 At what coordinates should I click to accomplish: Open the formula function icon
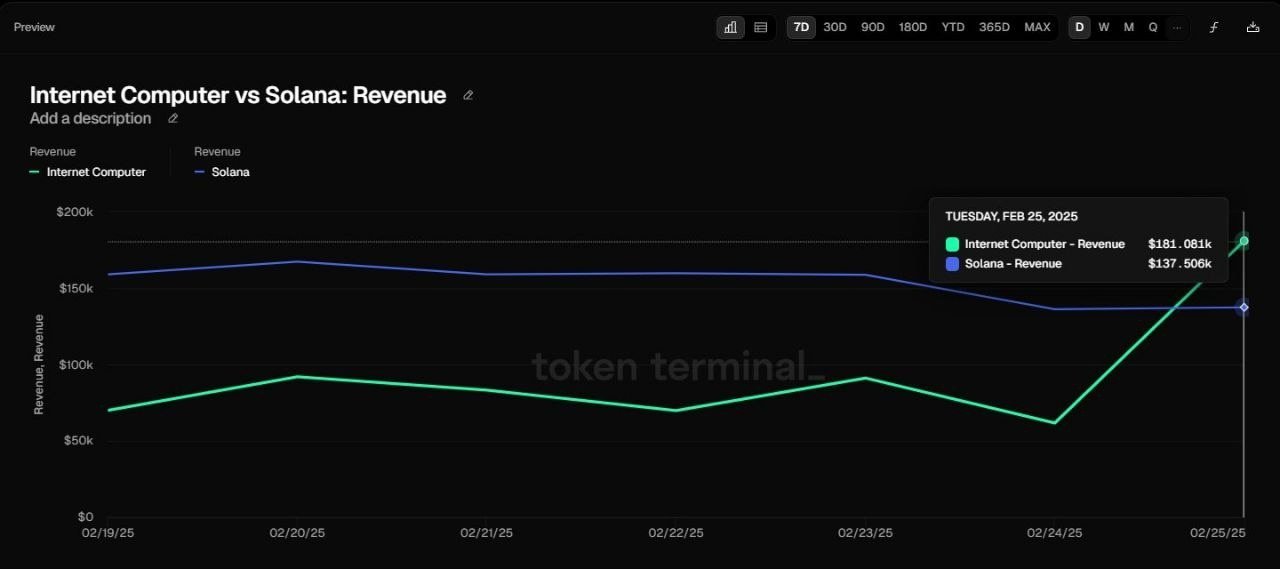coord(1214,27)
